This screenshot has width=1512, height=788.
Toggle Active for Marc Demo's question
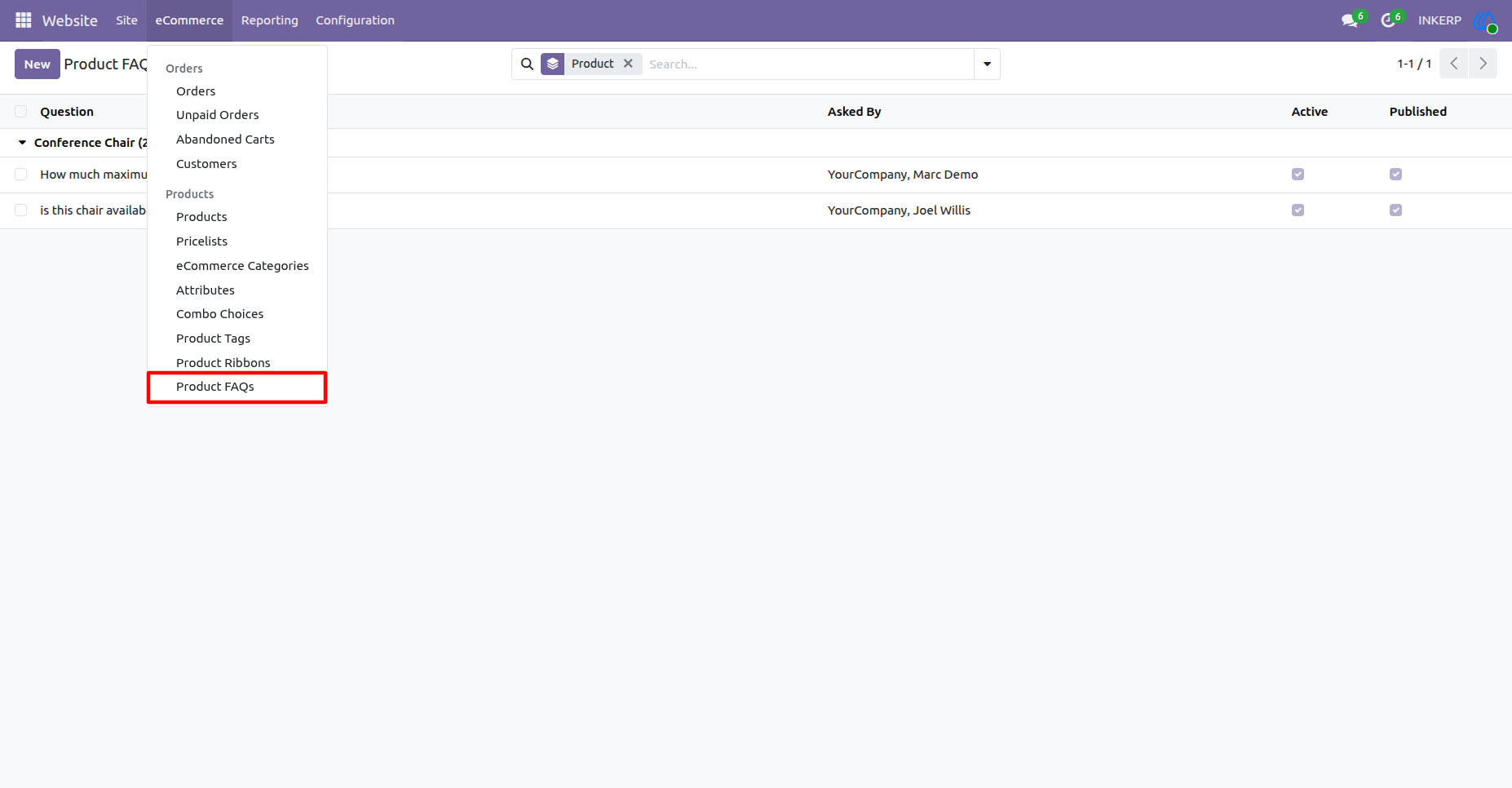click(1298, 175)
